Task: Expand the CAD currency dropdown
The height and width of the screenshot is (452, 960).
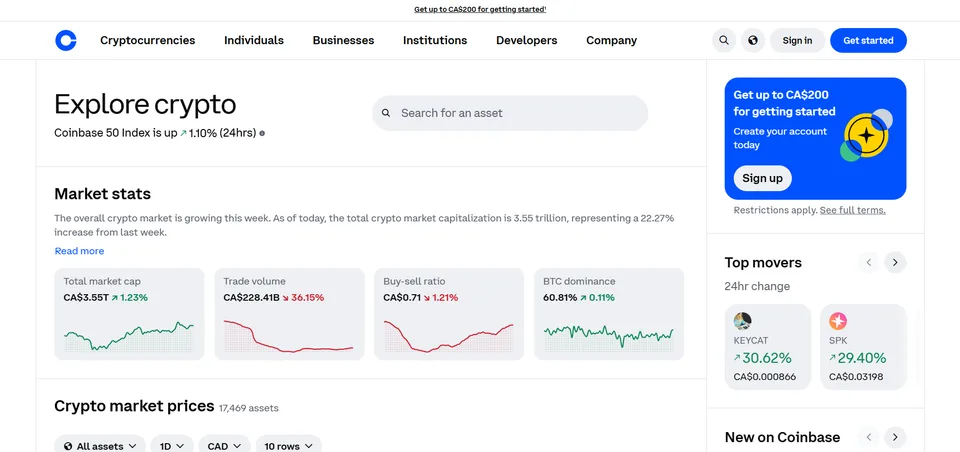Action: click(225, 446)
